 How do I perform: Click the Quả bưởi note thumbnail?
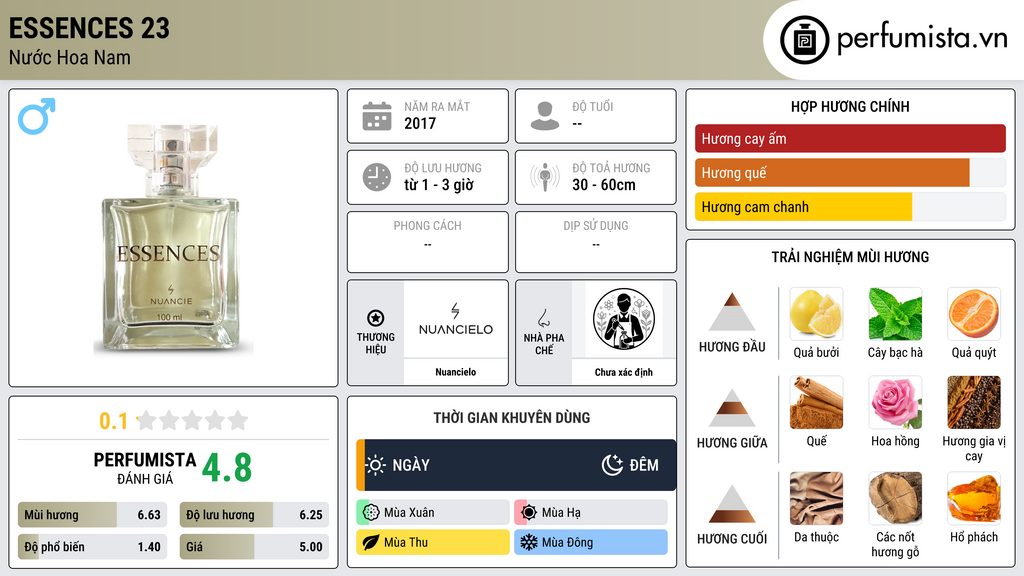click(816, 313)
